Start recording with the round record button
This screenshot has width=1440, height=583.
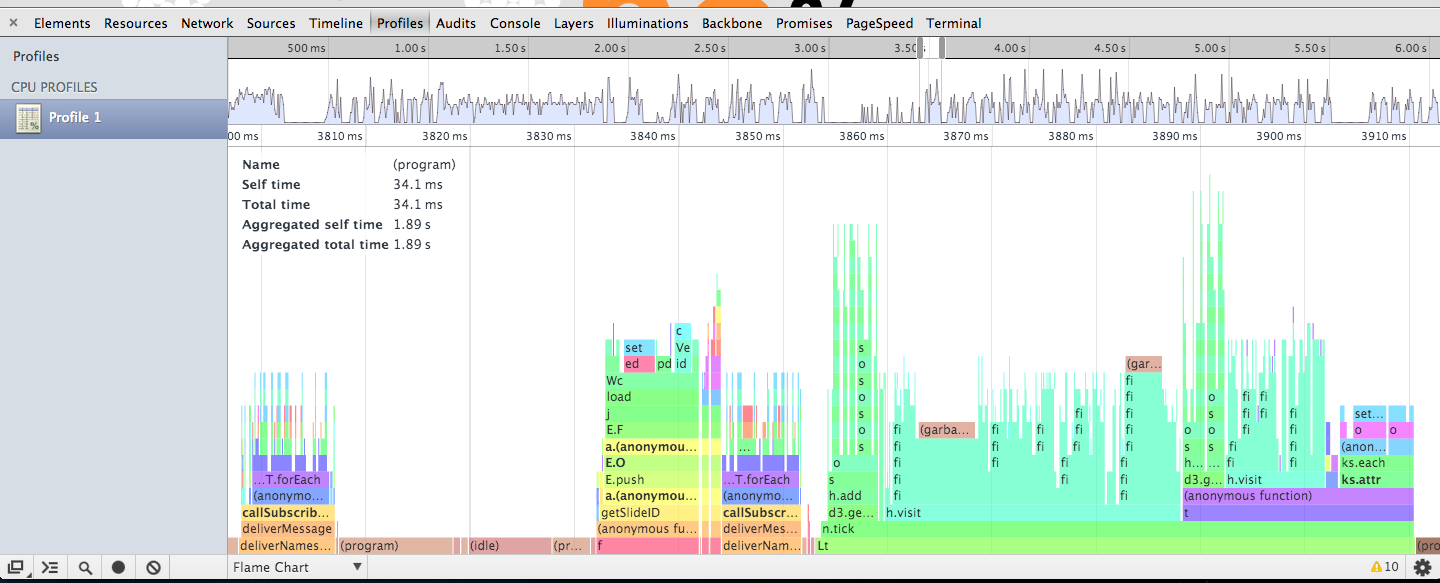[x=119, y=567]
